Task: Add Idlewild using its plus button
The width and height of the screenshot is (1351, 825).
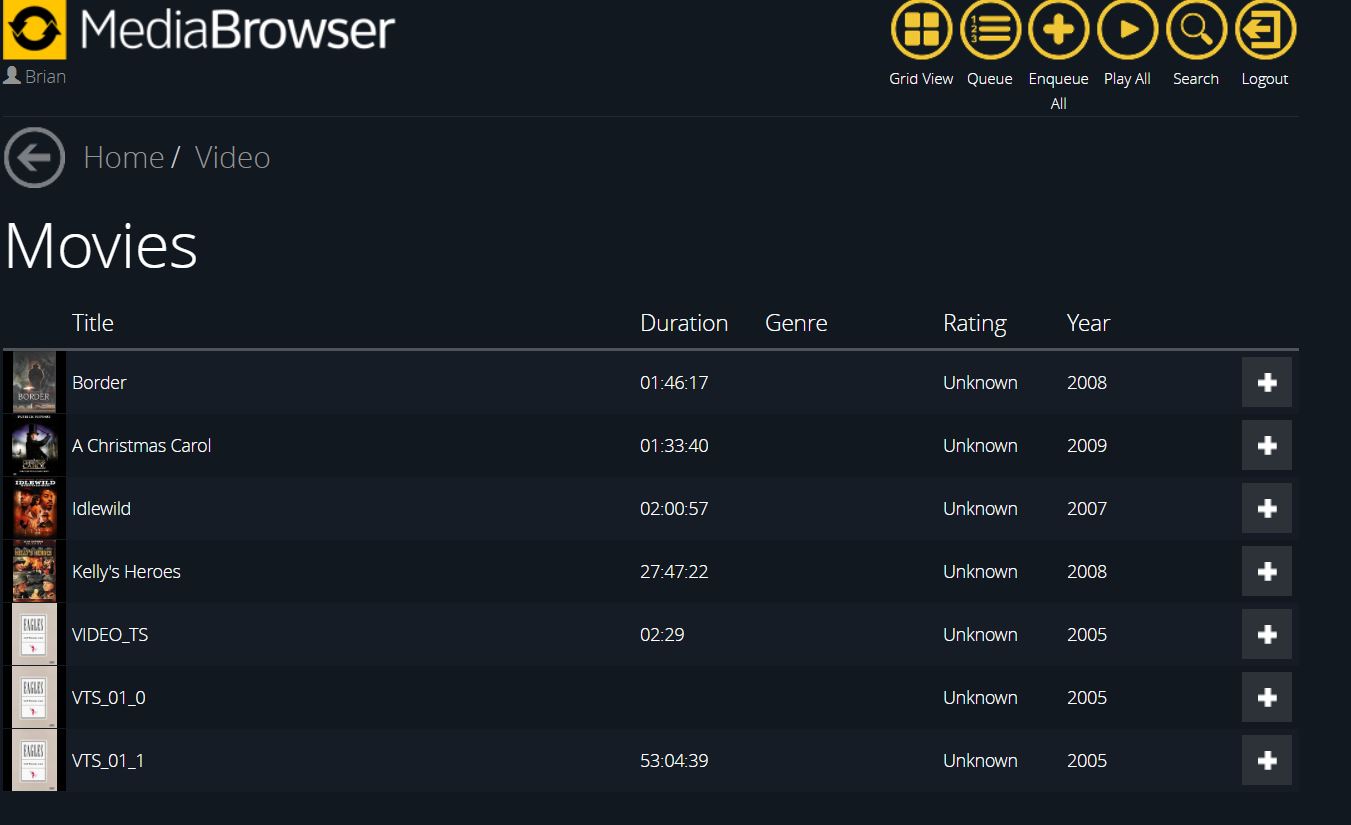Action: point(1266,508)
